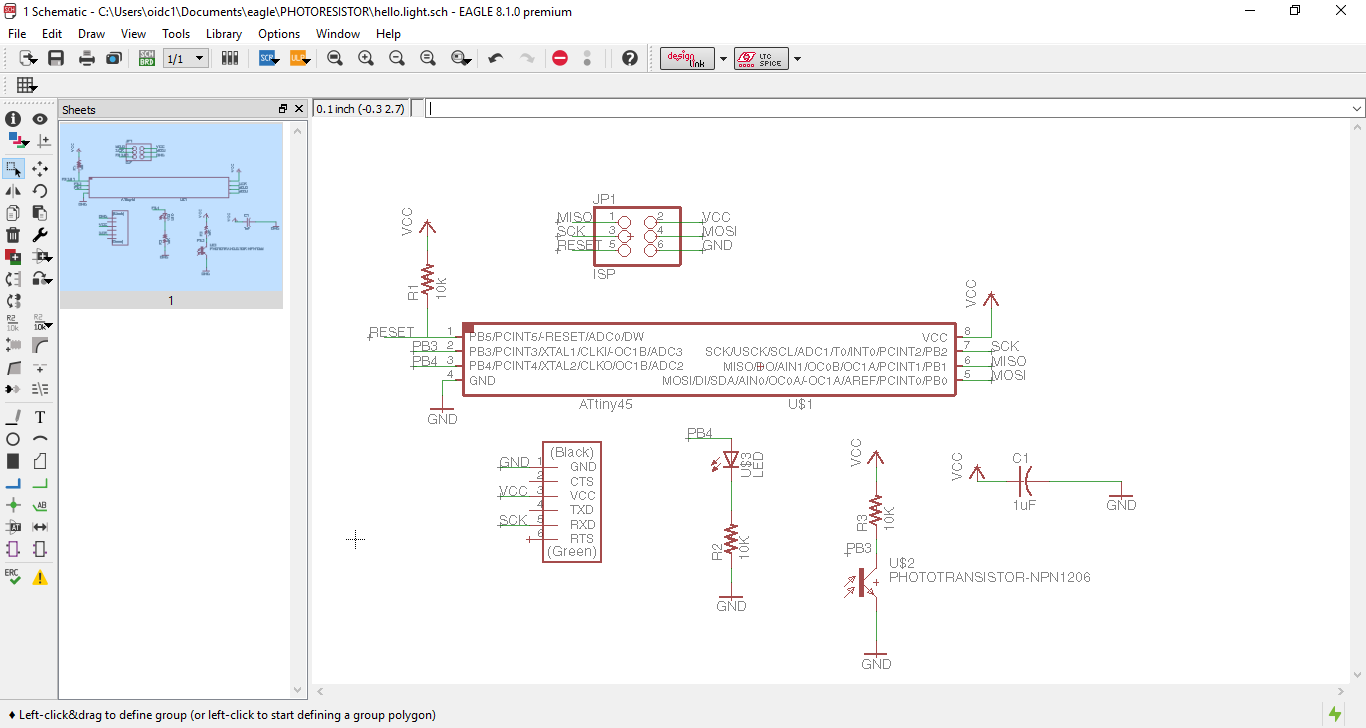Open the Library menu
1366x728 pixels.
[224, 34]
